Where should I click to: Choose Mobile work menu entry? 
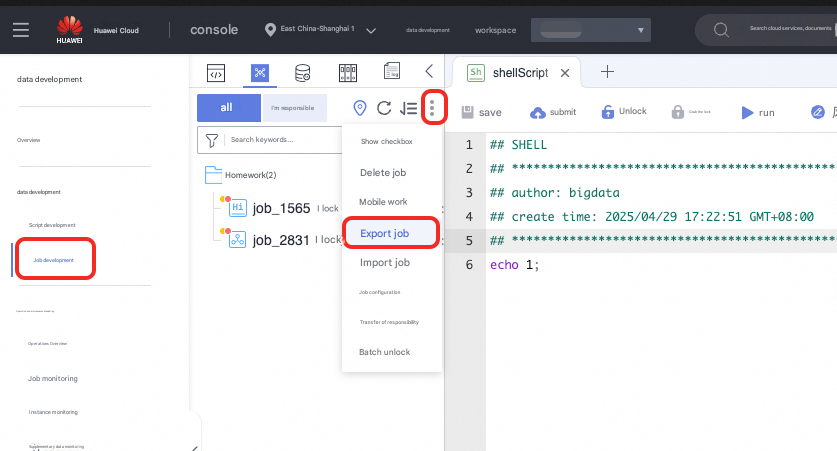383,202
